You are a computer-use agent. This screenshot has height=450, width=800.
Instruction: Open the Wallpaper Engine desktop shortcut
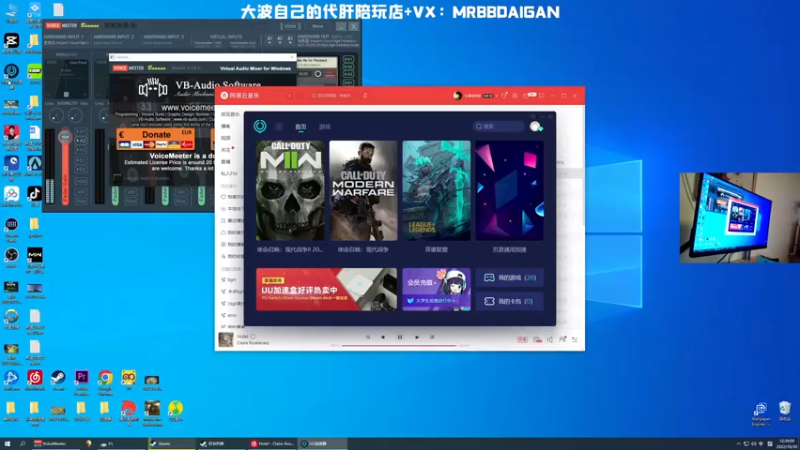[761, 414]
